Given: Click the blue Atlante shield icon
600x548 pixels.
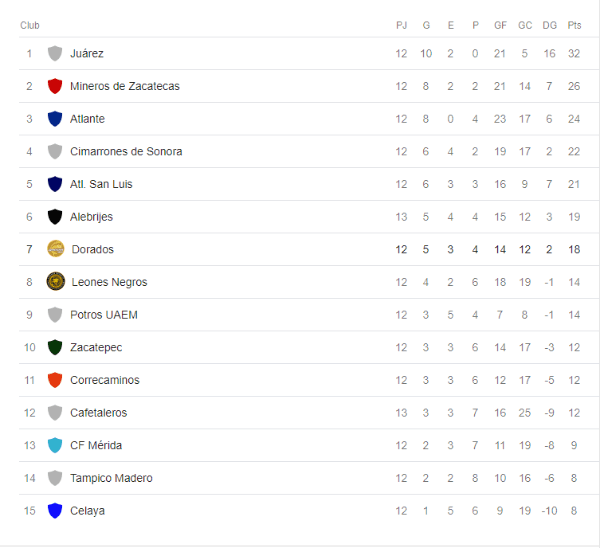Looking at the screenshot, I should tap(55, 119).
